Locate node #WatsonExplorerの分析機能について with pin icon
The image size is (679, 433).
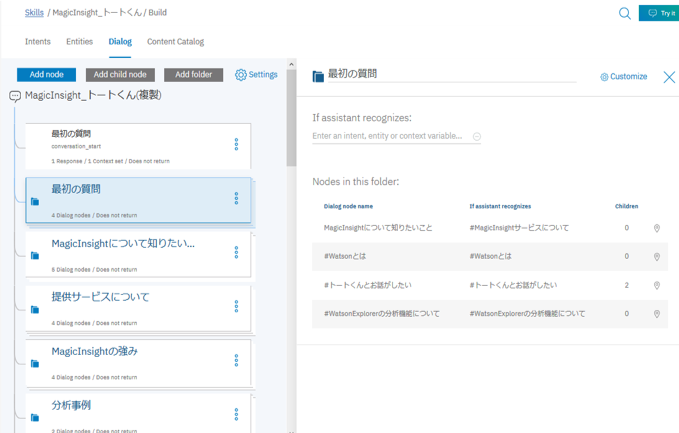click(x=656, y=314)
